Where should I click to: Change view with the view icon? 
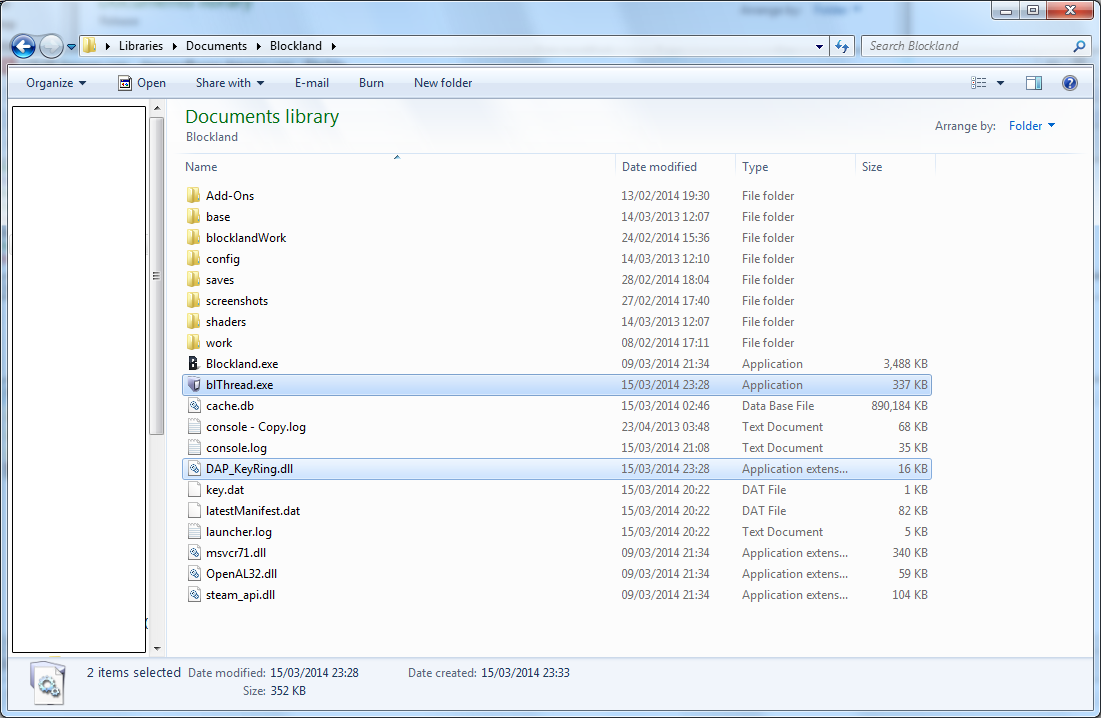click(x=979, y=83)
